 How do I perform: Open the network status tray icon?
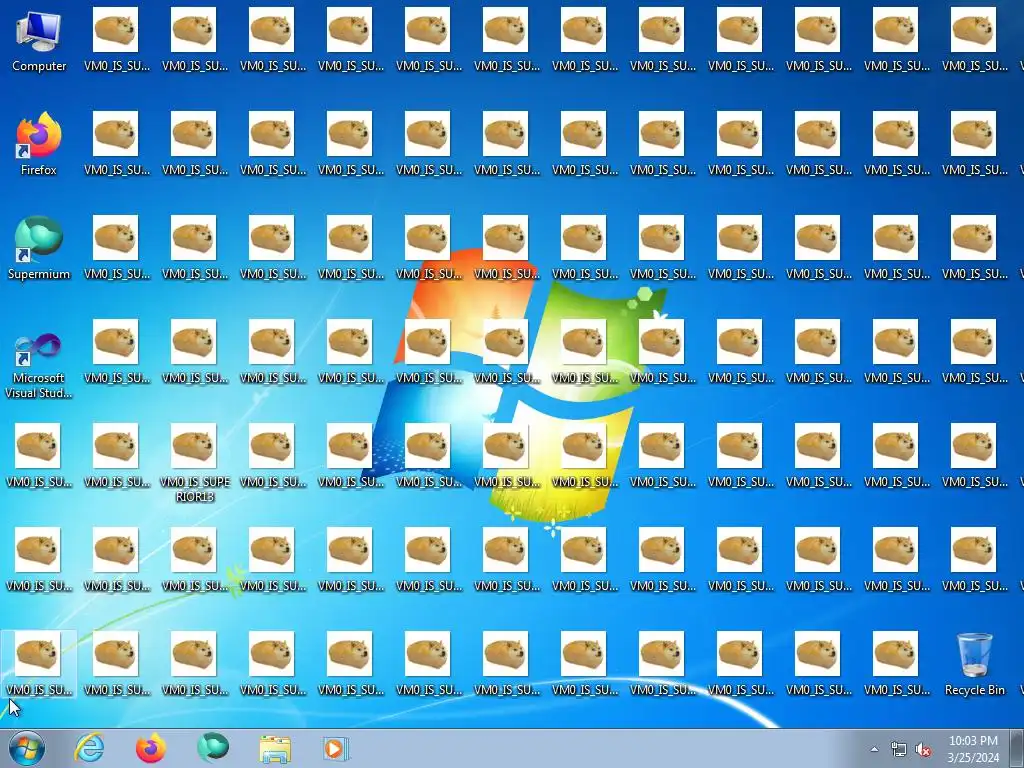click(x=899, y=749)
